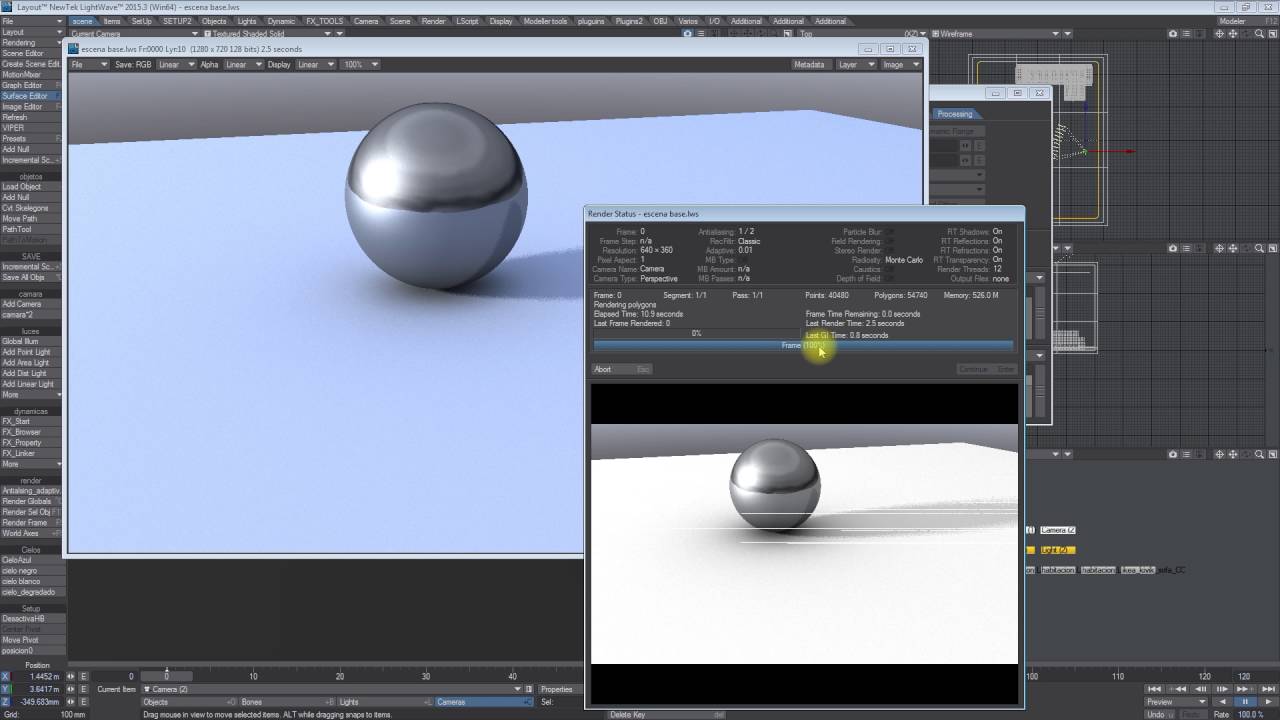
Task: Click the viewport options list icon
Action: coord(1187,34)
